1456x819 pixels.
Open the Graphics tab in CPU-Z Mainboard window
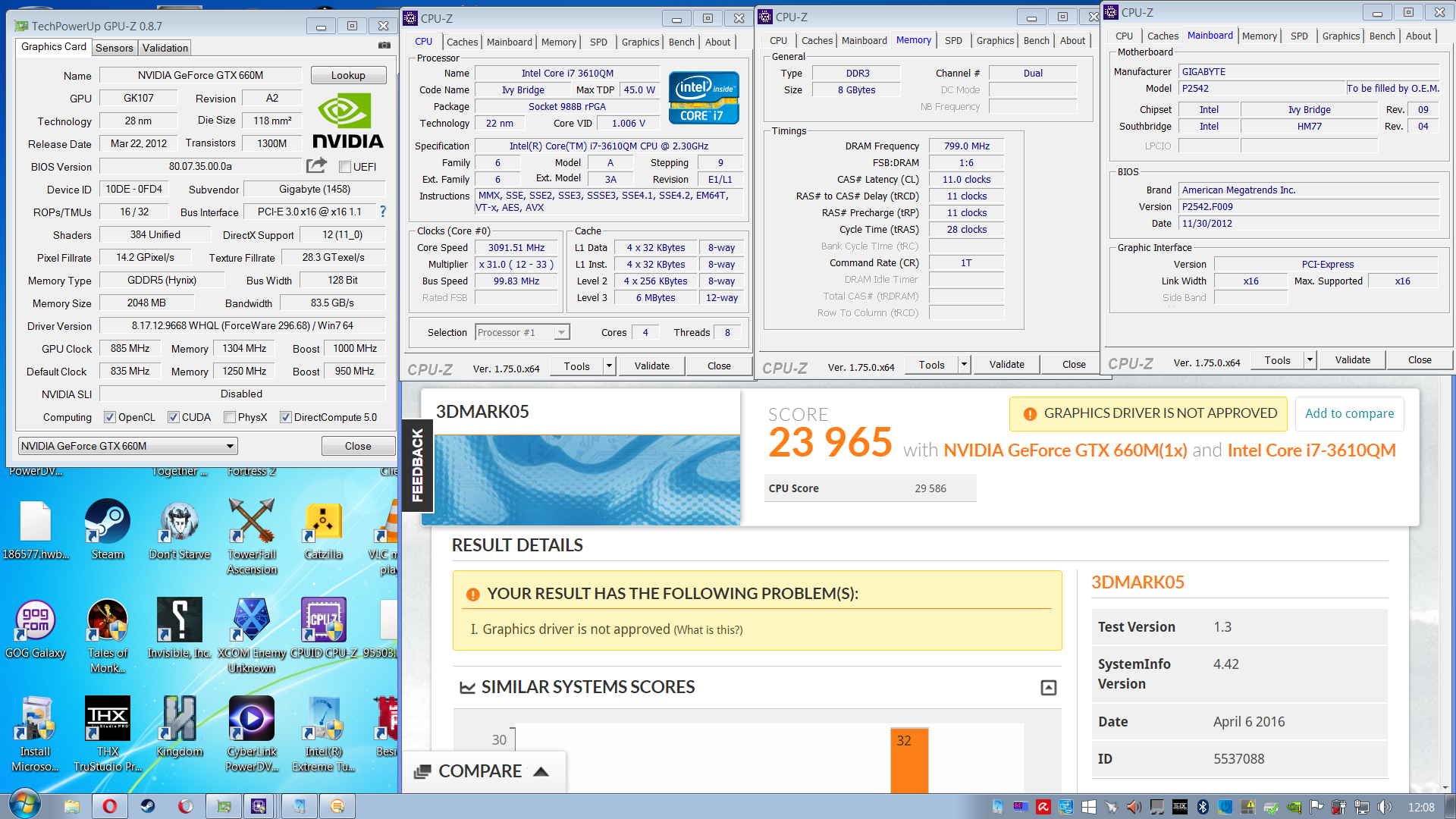[x=1341, y=36]
